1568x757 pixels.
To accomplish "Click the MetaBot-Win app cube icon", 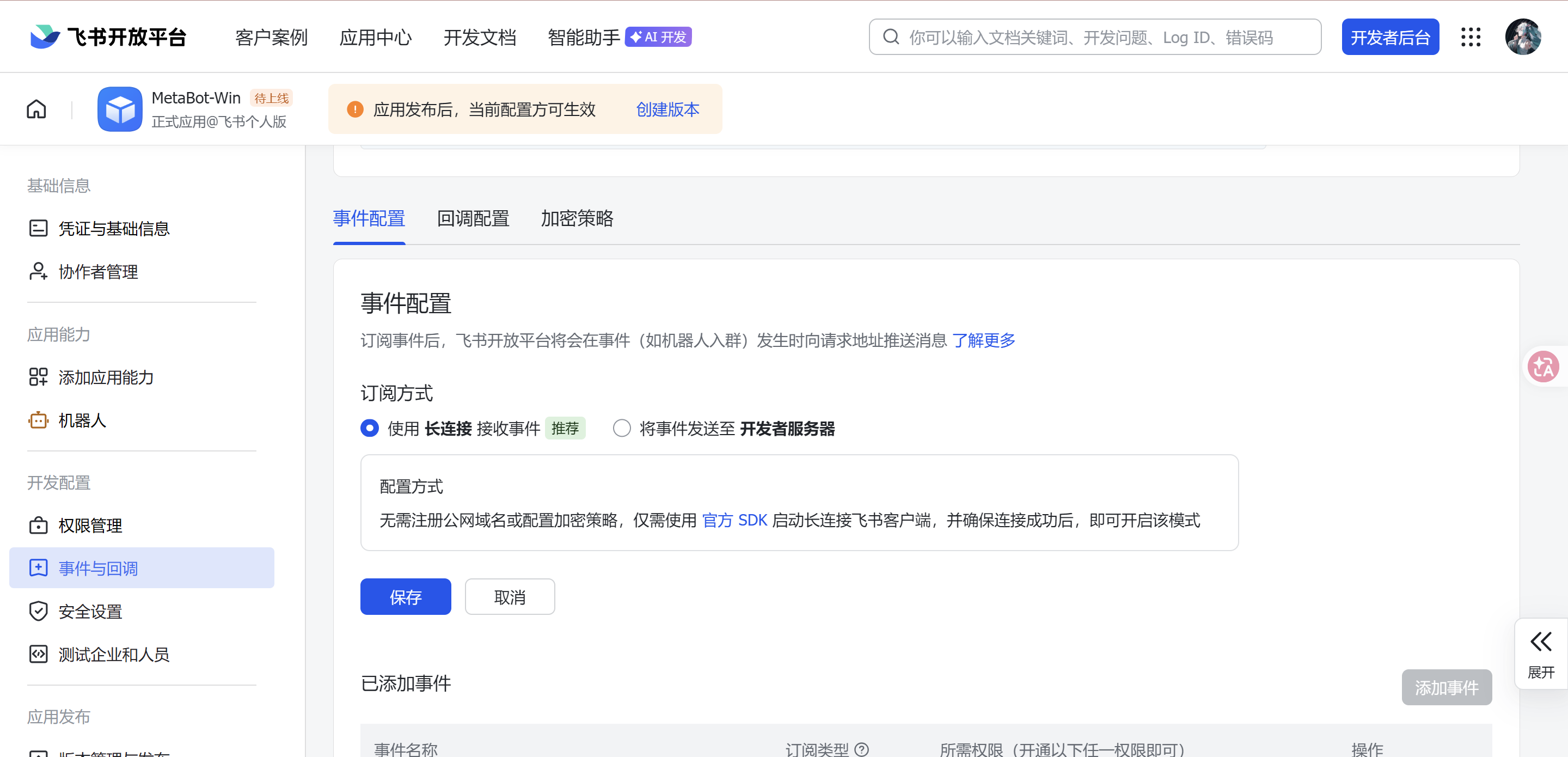I will pyautogui.click(x=120, y=109).
